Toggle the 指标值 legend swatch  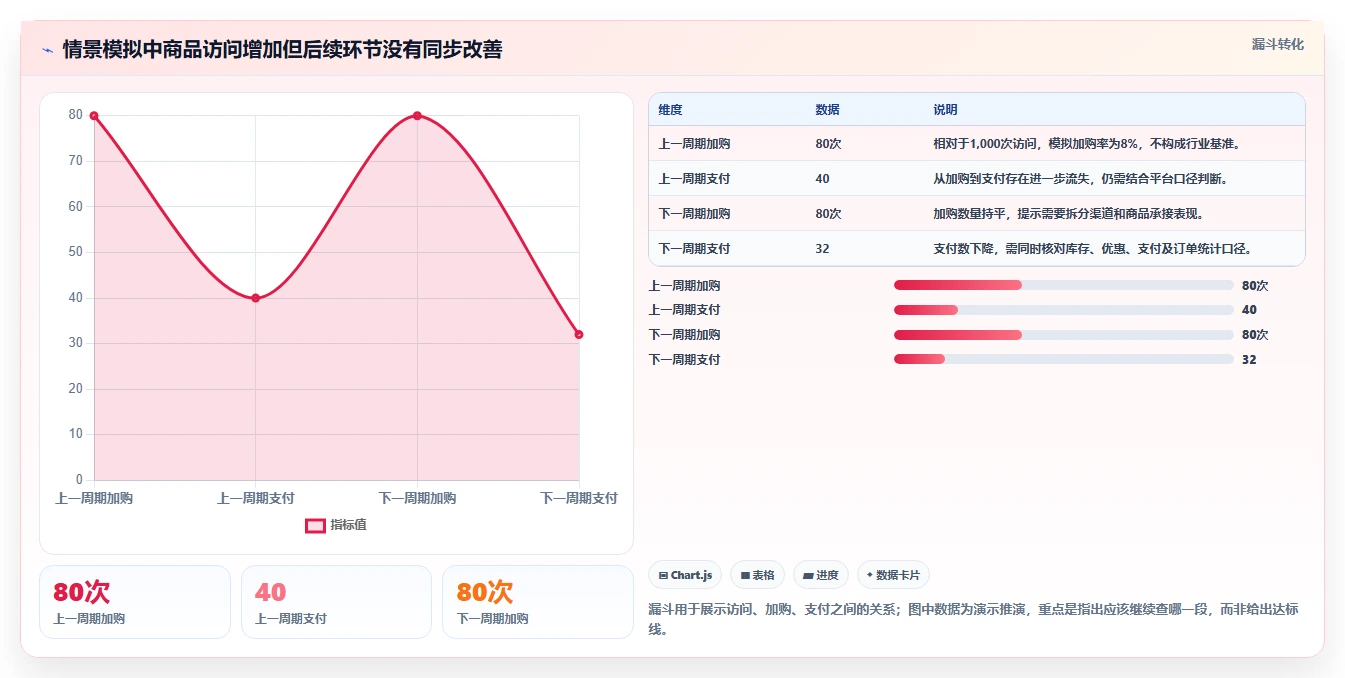(315, 525)
